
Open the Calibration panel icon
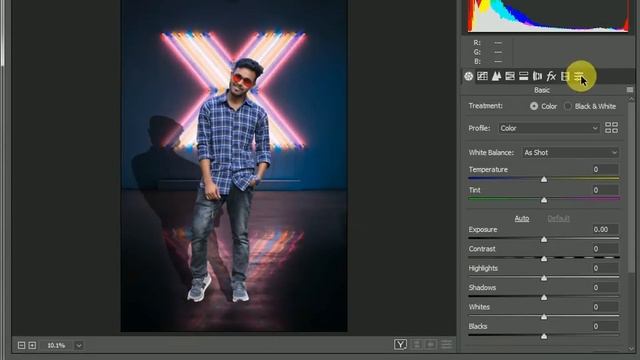[x=565, y=76]
